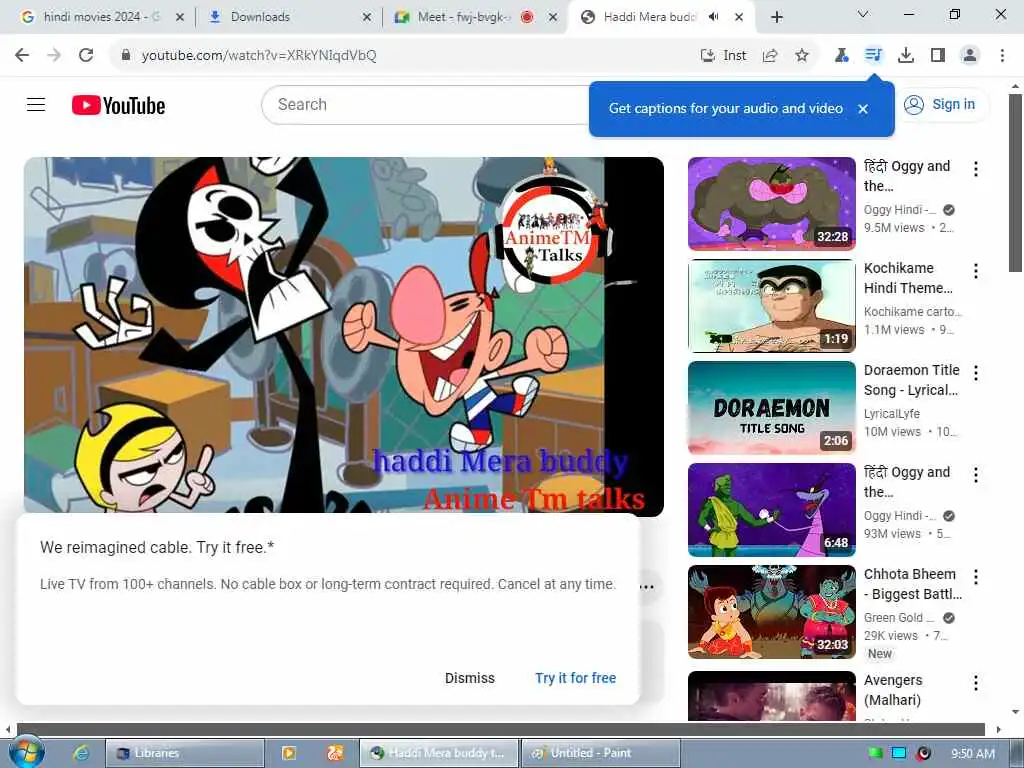Click Try it for free

575,678
